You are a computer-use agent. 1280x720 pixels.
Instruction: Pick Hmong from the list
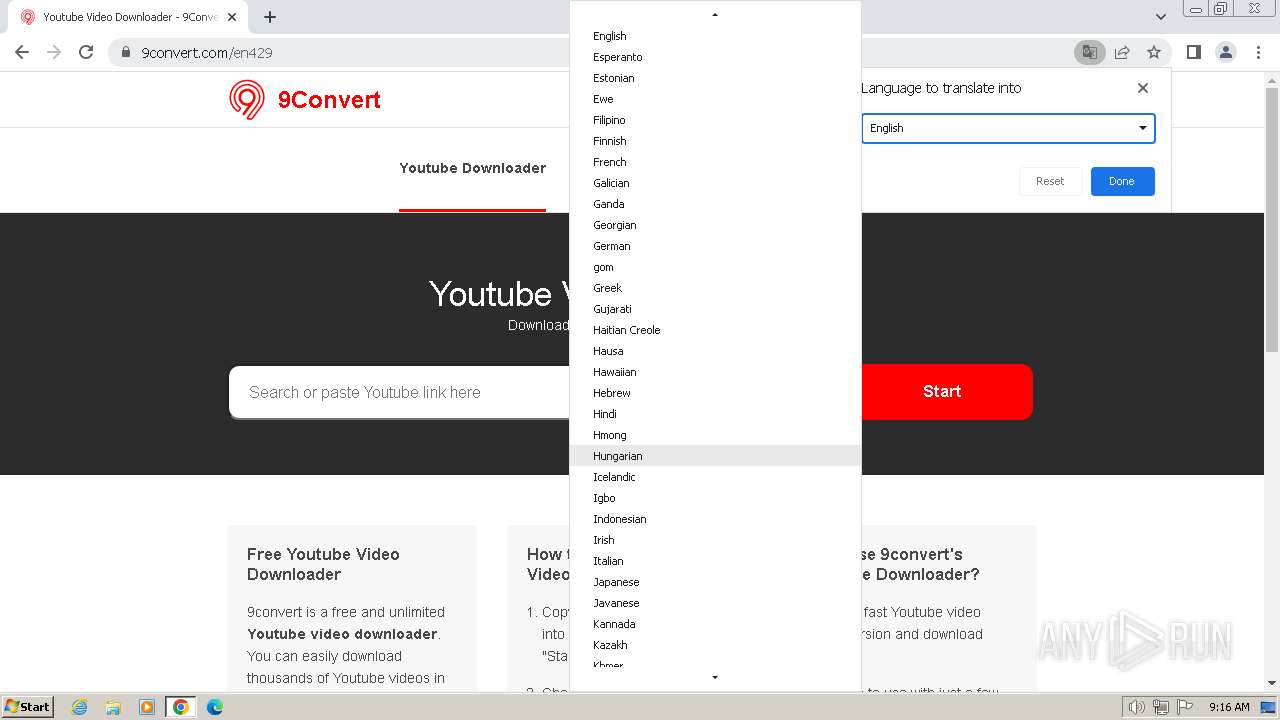pyautogui.click(x=715, y=435)
